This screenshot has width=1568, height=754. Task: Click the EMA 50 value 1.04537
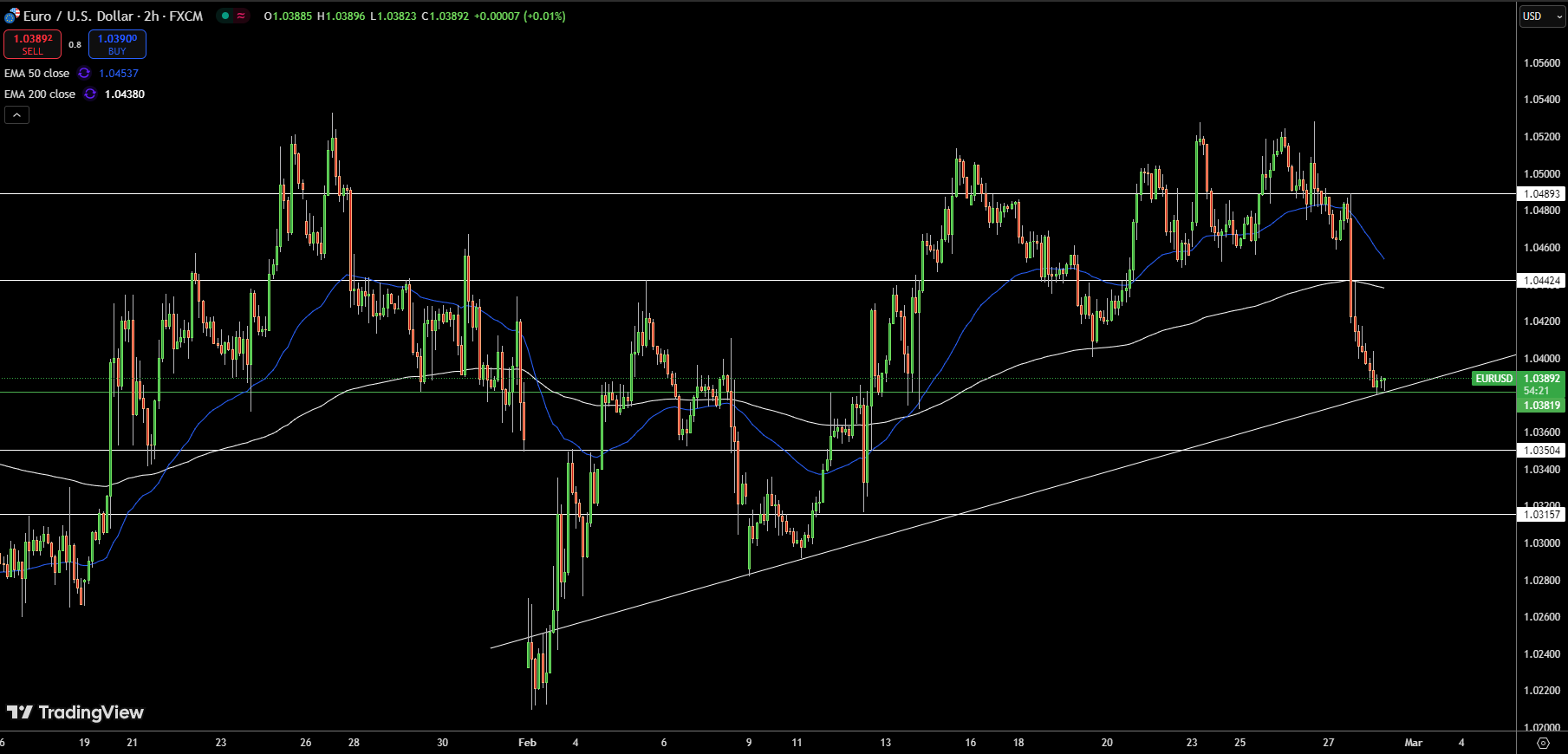tap(119, 73)
